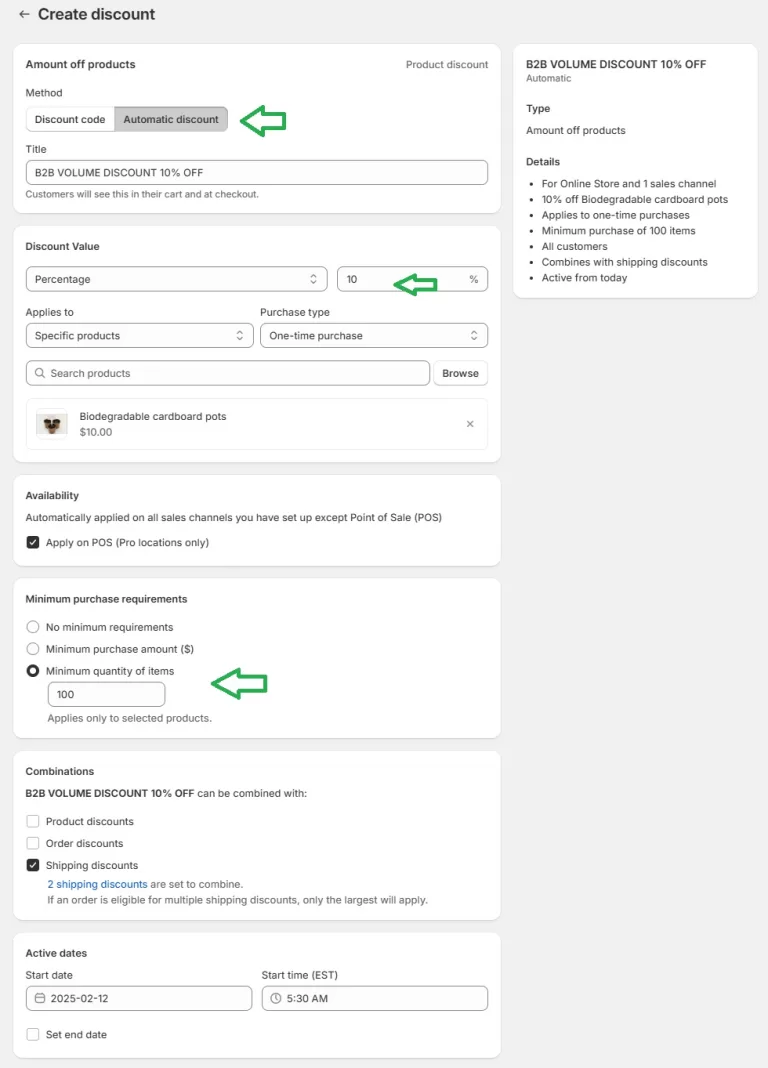768x1068 pixels.
Task: Click the calendar icon in Start date field
Action: [x=40, y=998]
